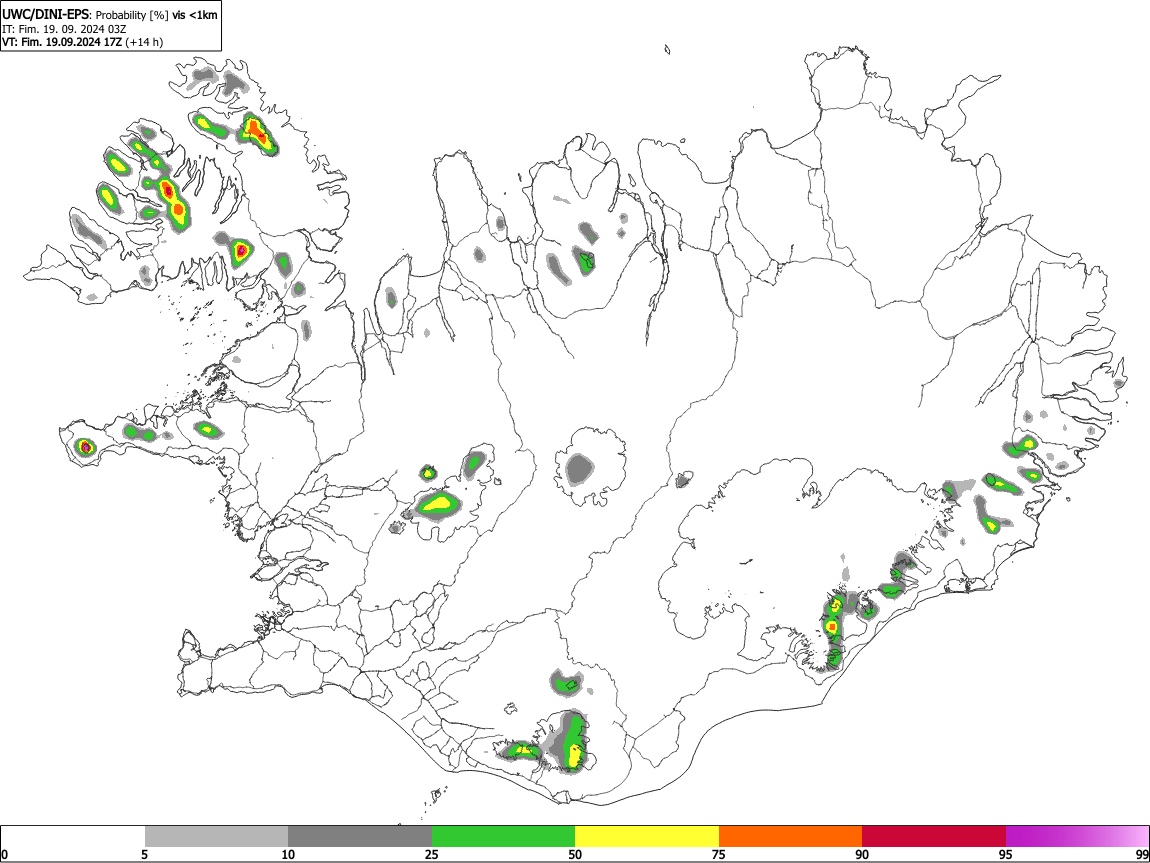
Task: Click the 'UWC/DINI-EPS' title text
Action: (46, 15)
